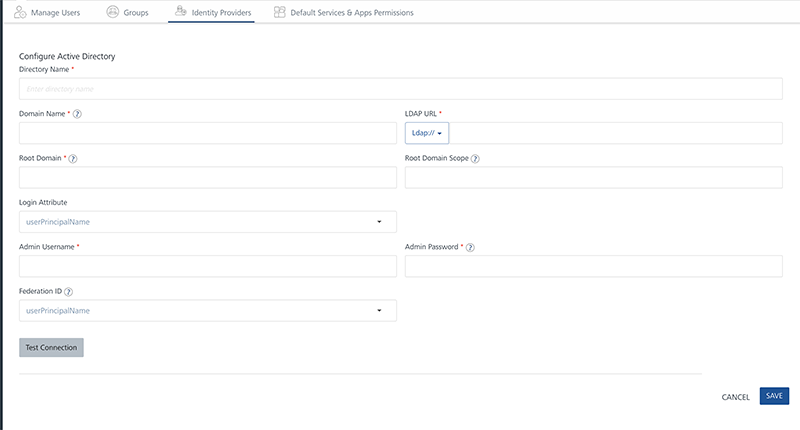Open Default Services & Apps Permissions tab
Screen dimensions: 800x430
coord(351,12)
